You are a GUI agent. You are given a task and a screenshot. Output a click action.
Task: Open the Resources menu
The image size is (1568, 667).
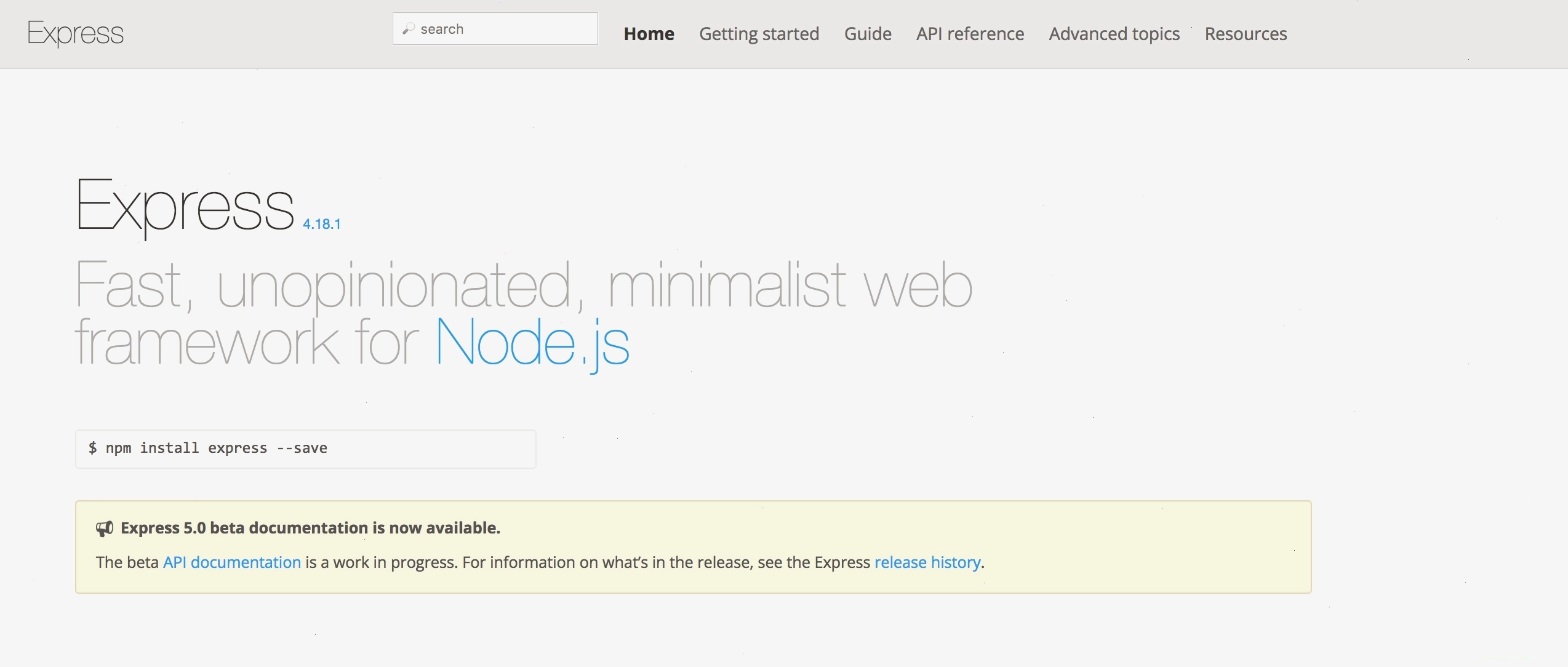pyautogui.click(x=1246, y=34)
